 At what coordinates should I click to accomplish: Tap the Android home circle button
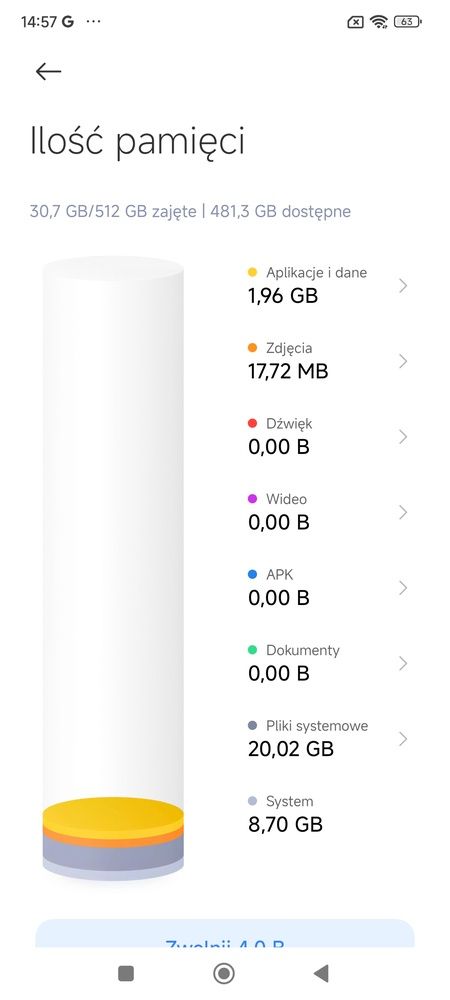click(224, 973)
